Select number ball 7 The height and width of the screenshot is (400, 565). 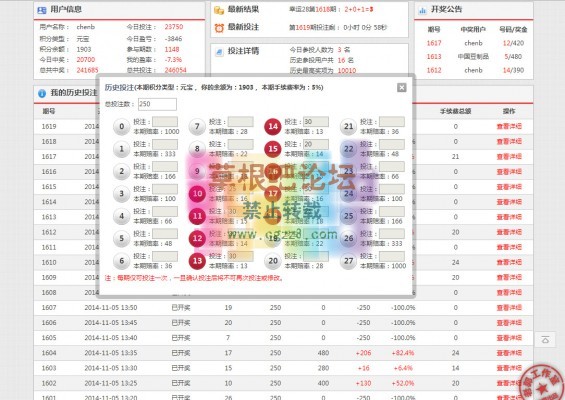(x=197, y=126)
